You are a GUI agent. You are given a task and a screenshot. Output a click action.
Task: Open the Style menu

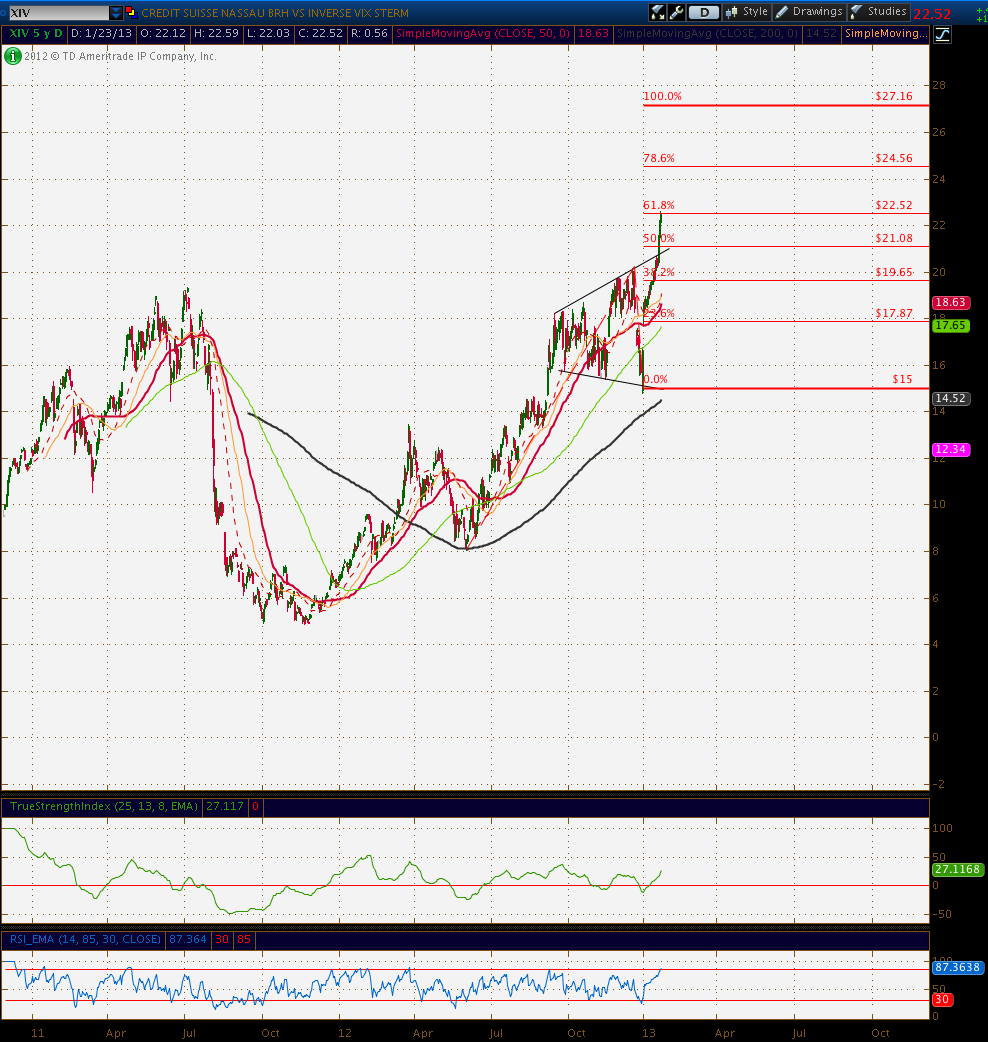(x=747, y=12)
